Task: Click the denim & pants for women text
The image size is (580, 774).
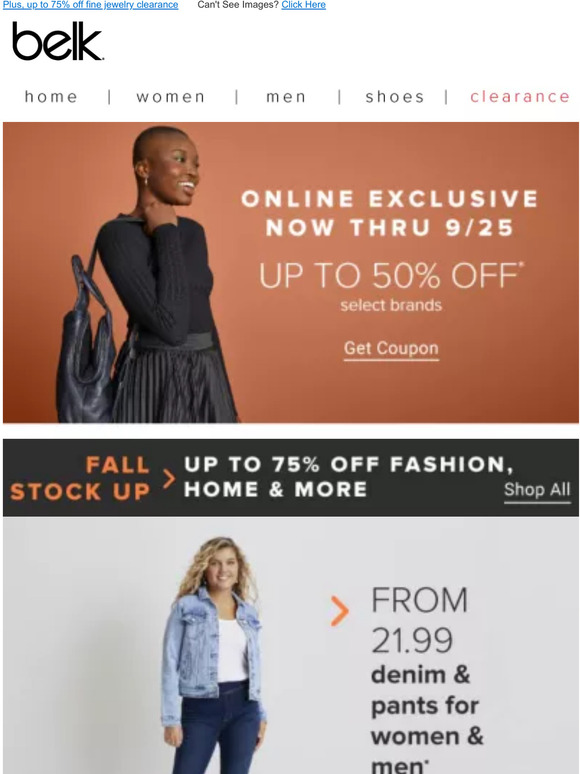Action: click(427, 720)
